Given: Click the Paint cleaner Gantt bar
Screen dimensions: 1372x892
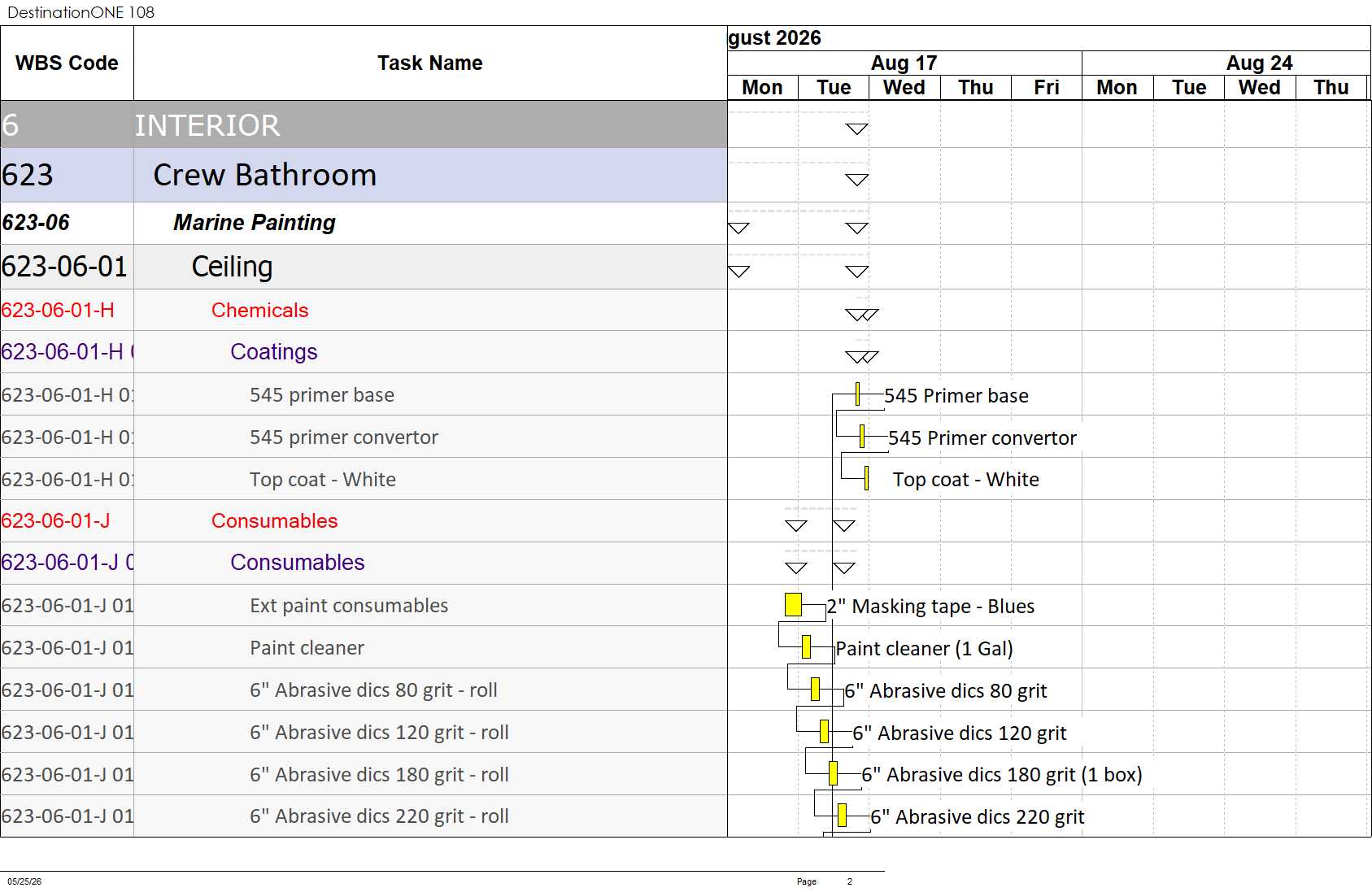Looking at the screenshot, I should tap(806, 646).
